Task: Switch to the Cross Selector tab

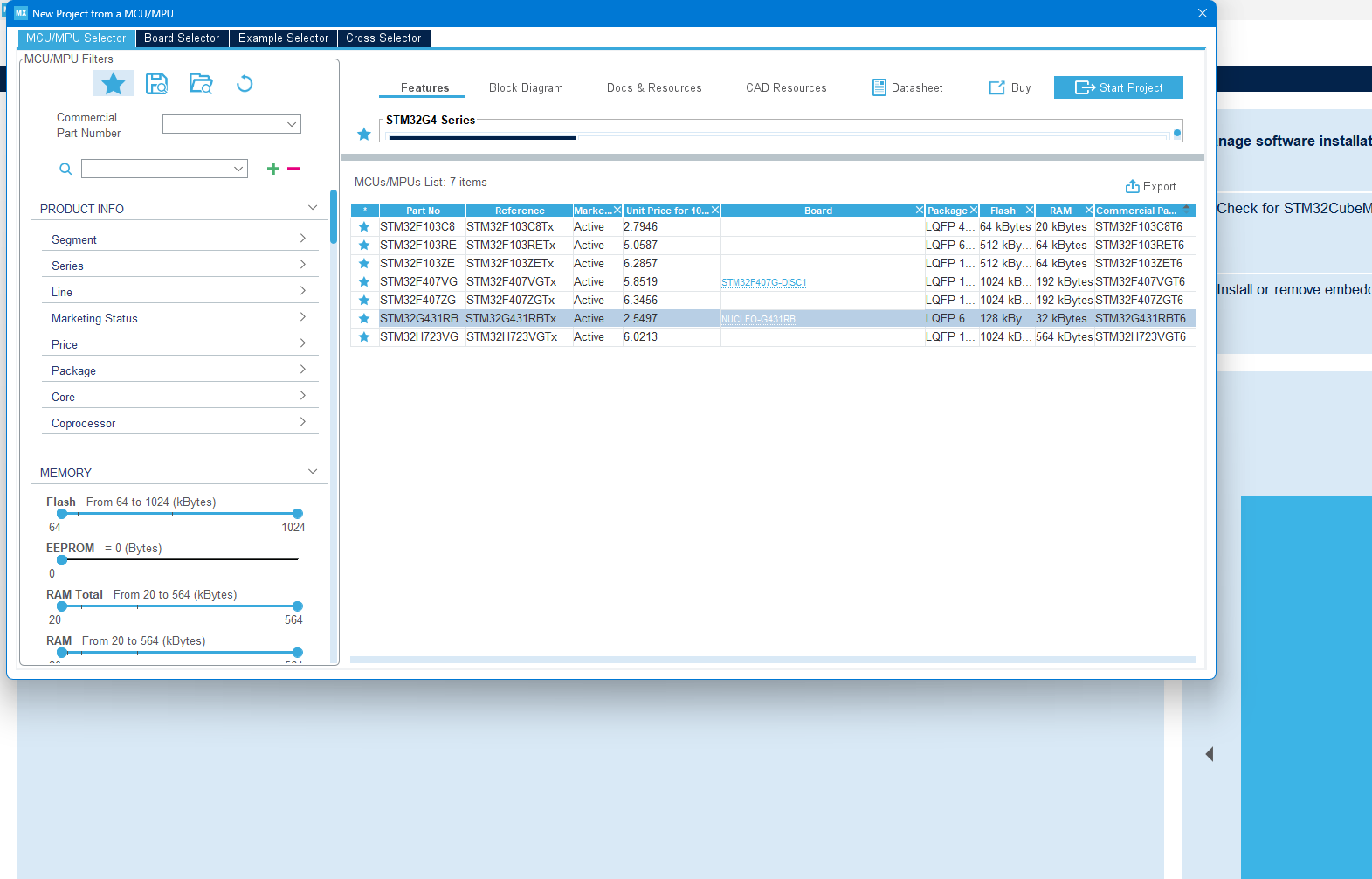Action: tap(383, 38)
